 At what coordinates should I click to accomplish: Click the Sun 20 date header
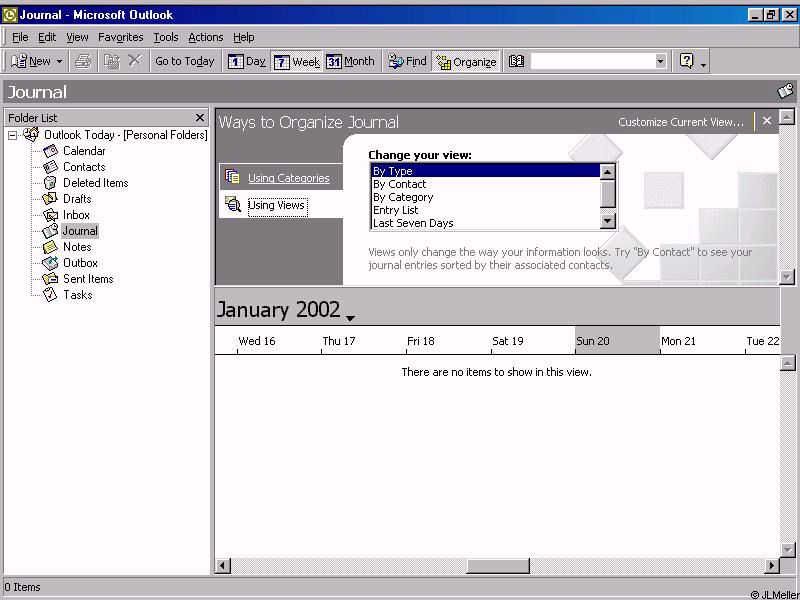tap(617, 341)
